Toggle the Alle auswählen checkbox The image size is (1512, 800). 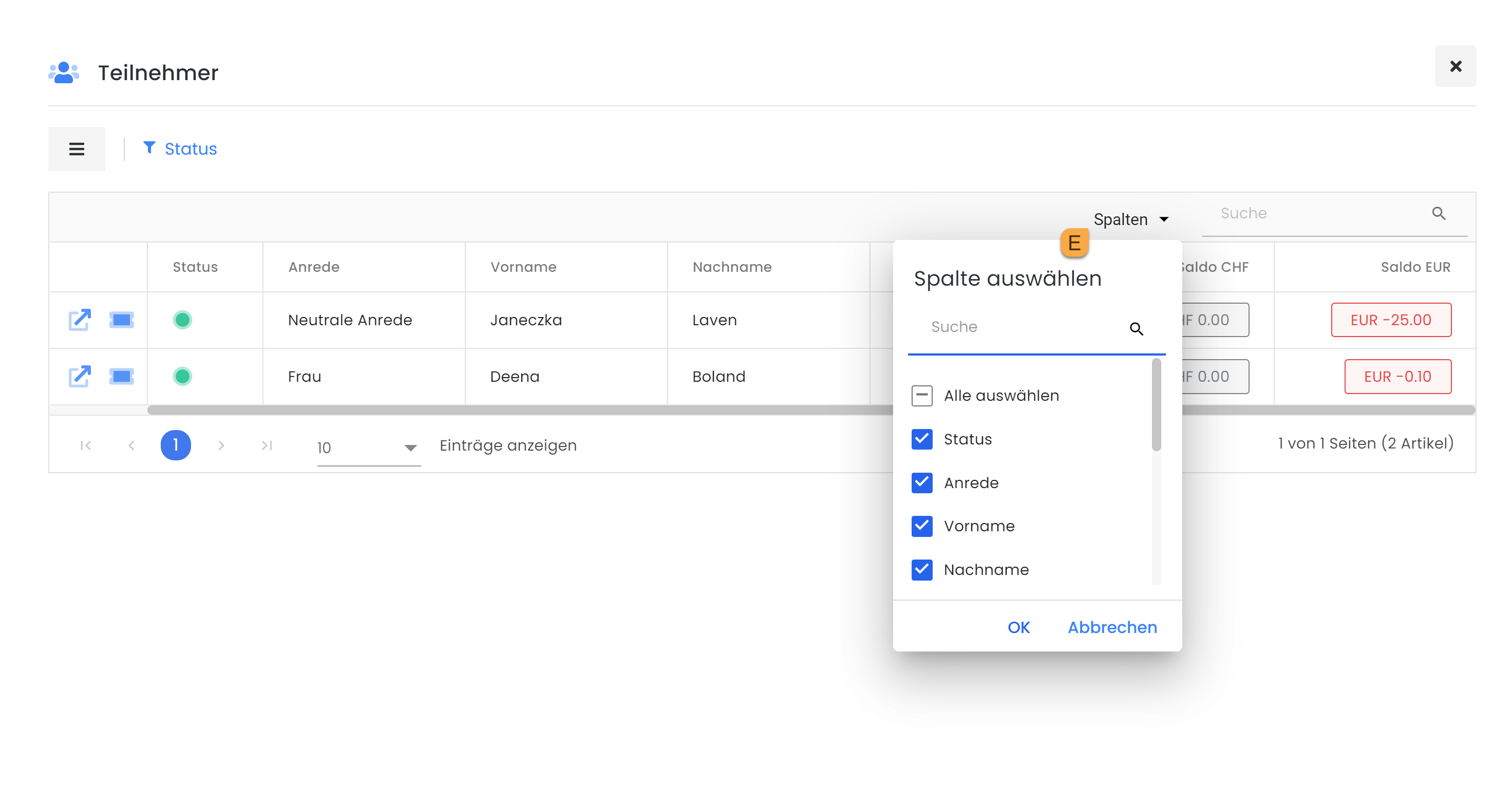tap(921, 395)
